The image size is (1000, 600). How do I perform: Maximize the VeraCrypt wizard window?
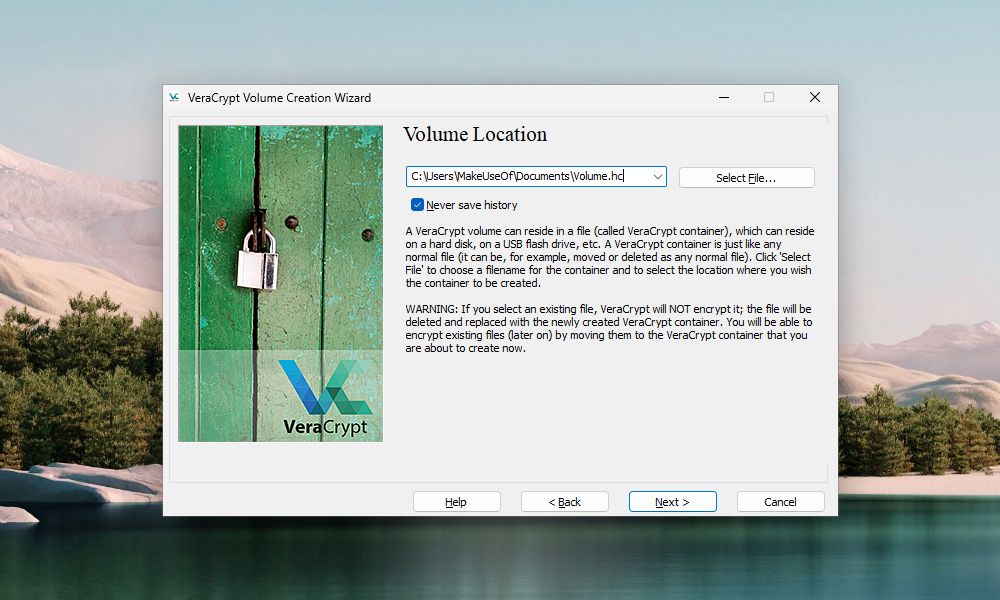pyautogui.click(x=768, y=97)
